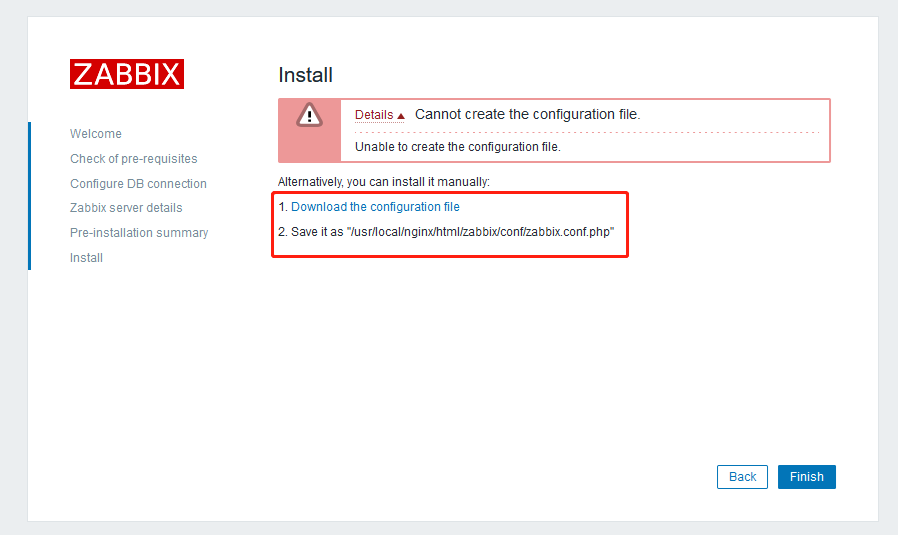Click the 'Cannot create the configuration file' message
The image size is (898, 535).
527,115
